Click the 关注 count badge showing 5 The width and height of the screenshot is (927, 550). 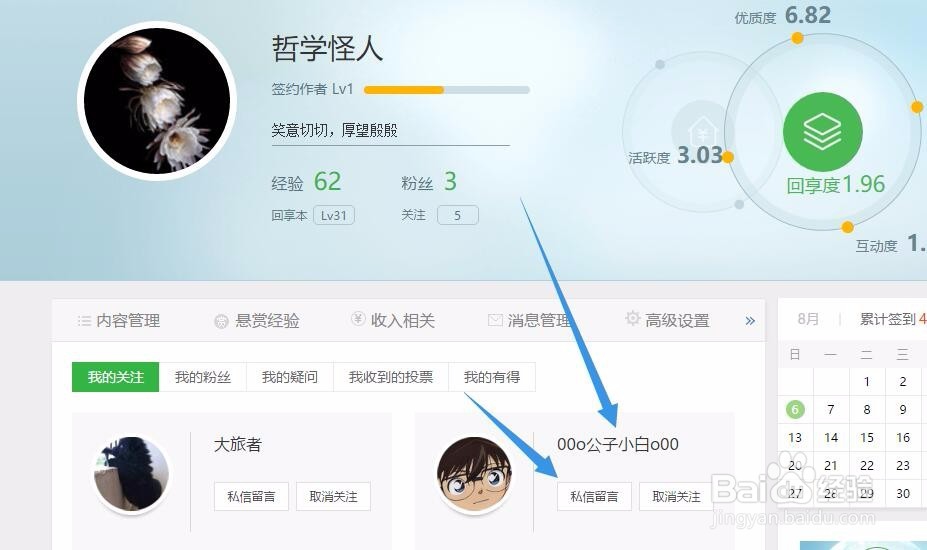[x=458, y=215]
